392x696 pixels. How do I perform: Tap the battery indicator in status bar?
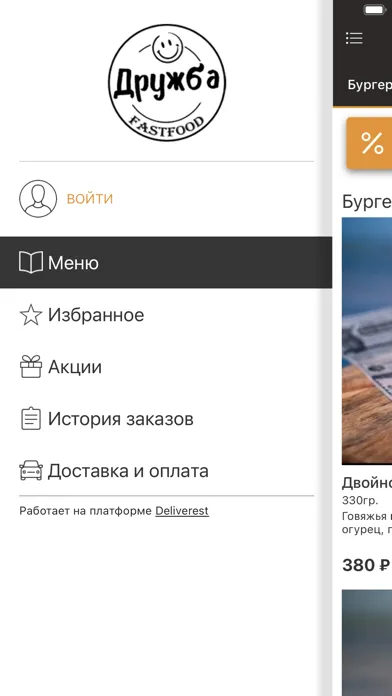tap(375, 10)
